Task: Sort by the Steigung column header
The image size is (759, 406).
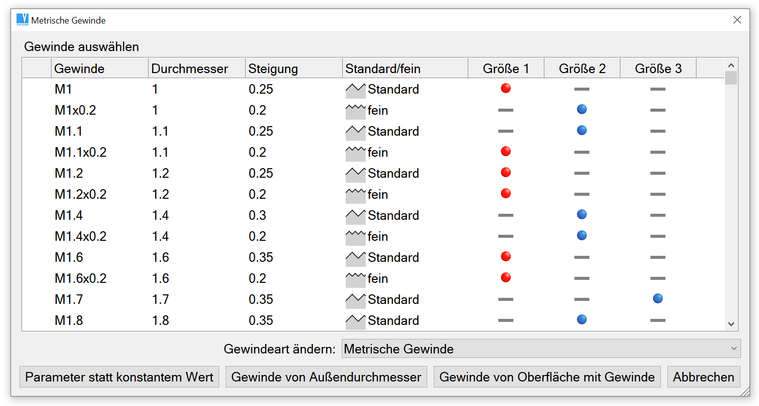Action: (292, 68)
